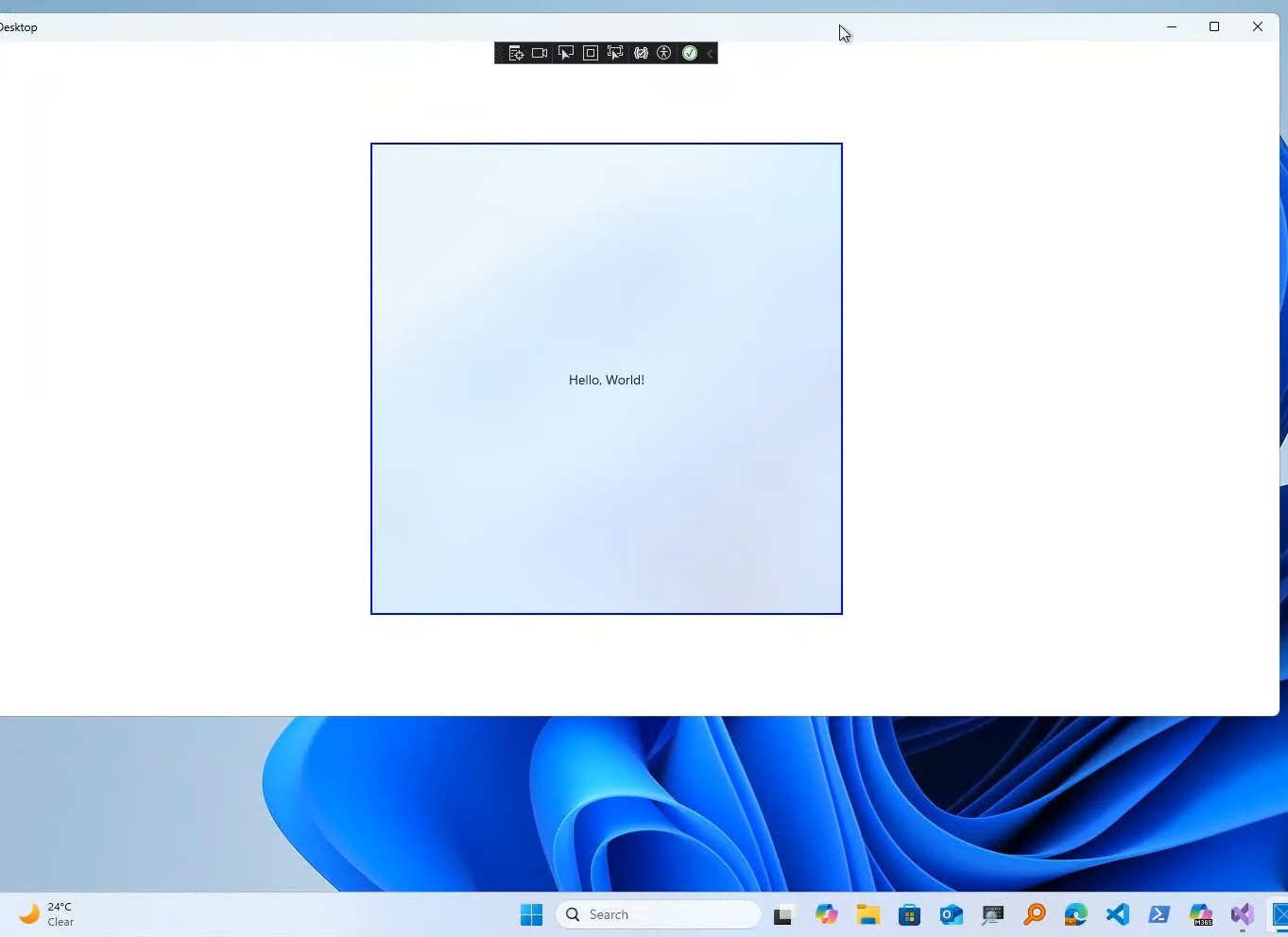
Task: Click the XAML Hot Reload braces icon
Action: (x=641, y=53)
